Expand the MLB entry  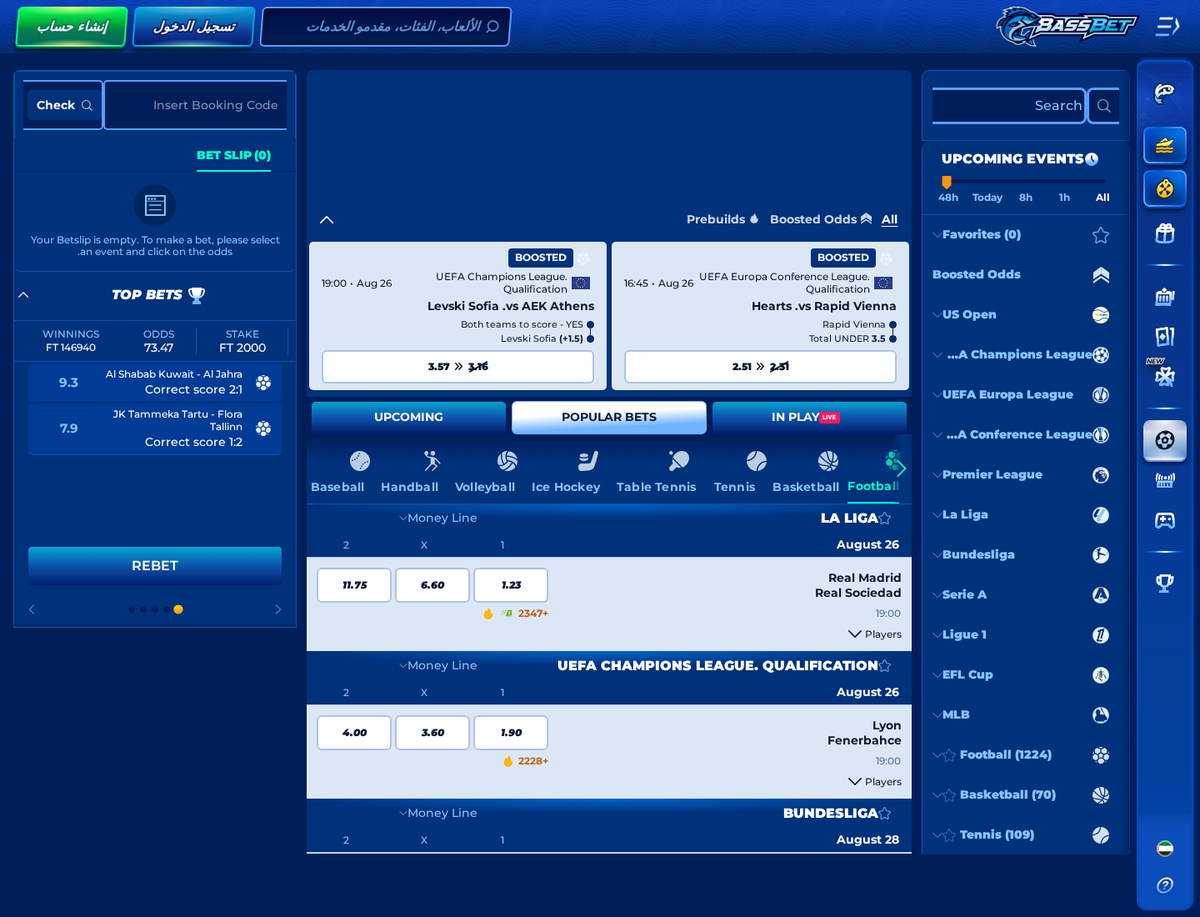click(1021, 714)
